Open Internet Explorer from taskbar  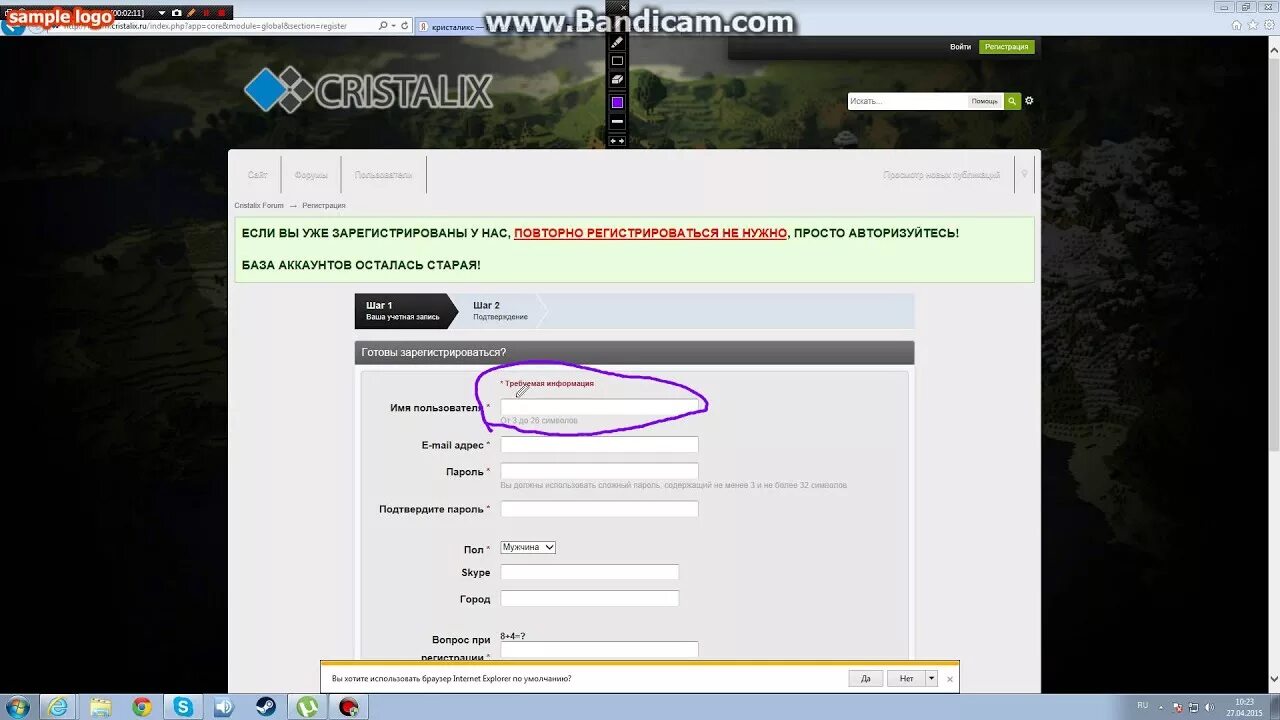(x=59, y=707)
